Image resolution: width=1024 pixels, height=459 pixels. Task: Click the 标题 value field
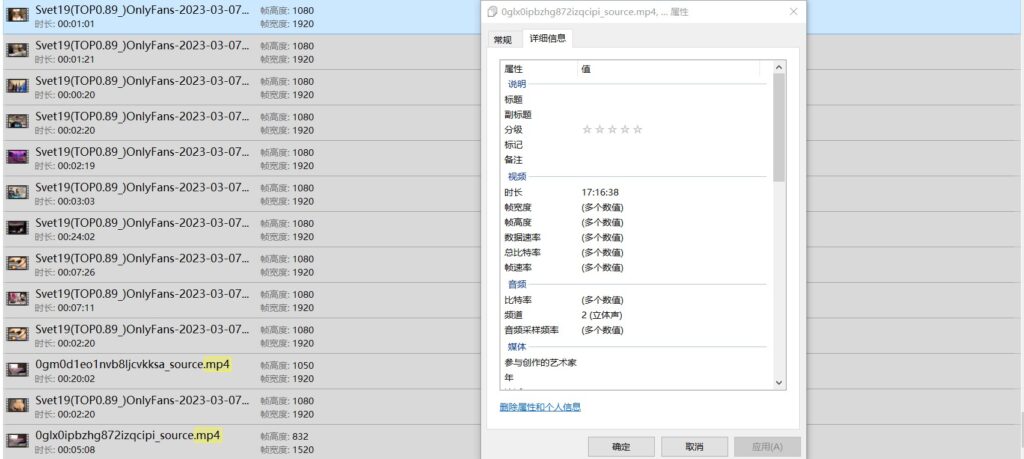pyautogui.click(x=670, y=100)
